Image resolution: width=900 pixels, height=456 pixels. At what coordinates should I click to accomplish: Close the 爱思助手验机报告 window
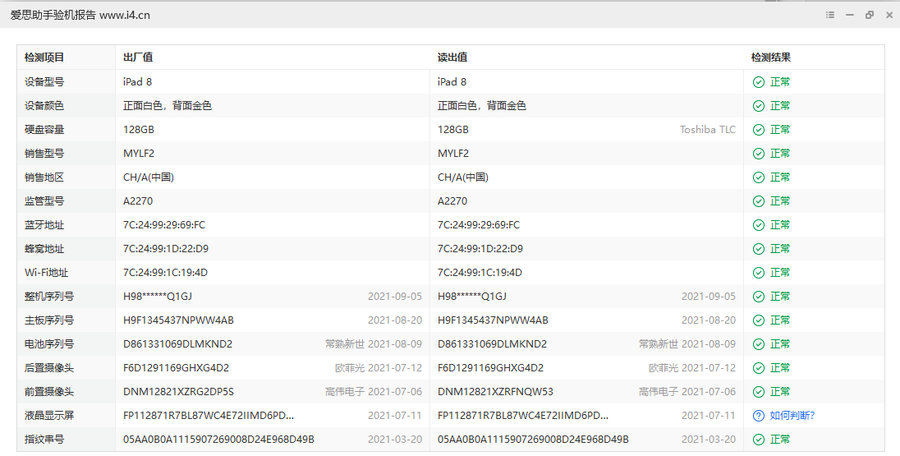pos(890,15)
